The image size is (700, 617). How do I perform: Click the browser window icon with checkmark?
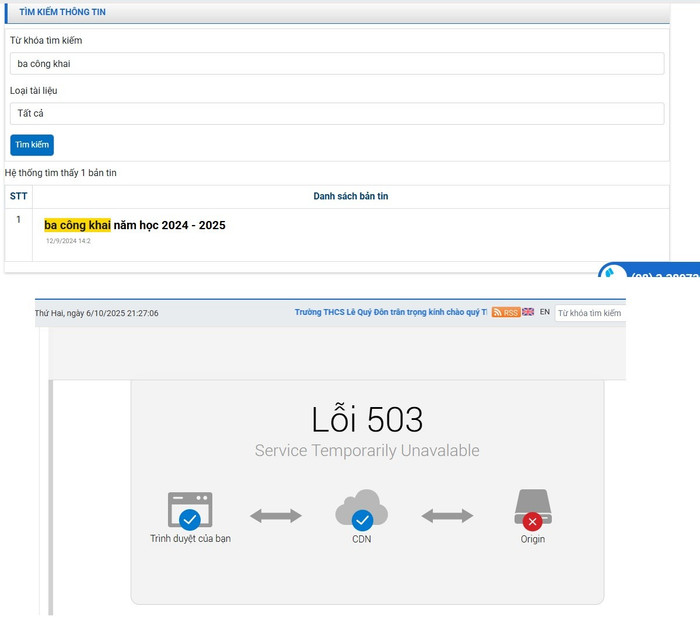coord(190,511)
